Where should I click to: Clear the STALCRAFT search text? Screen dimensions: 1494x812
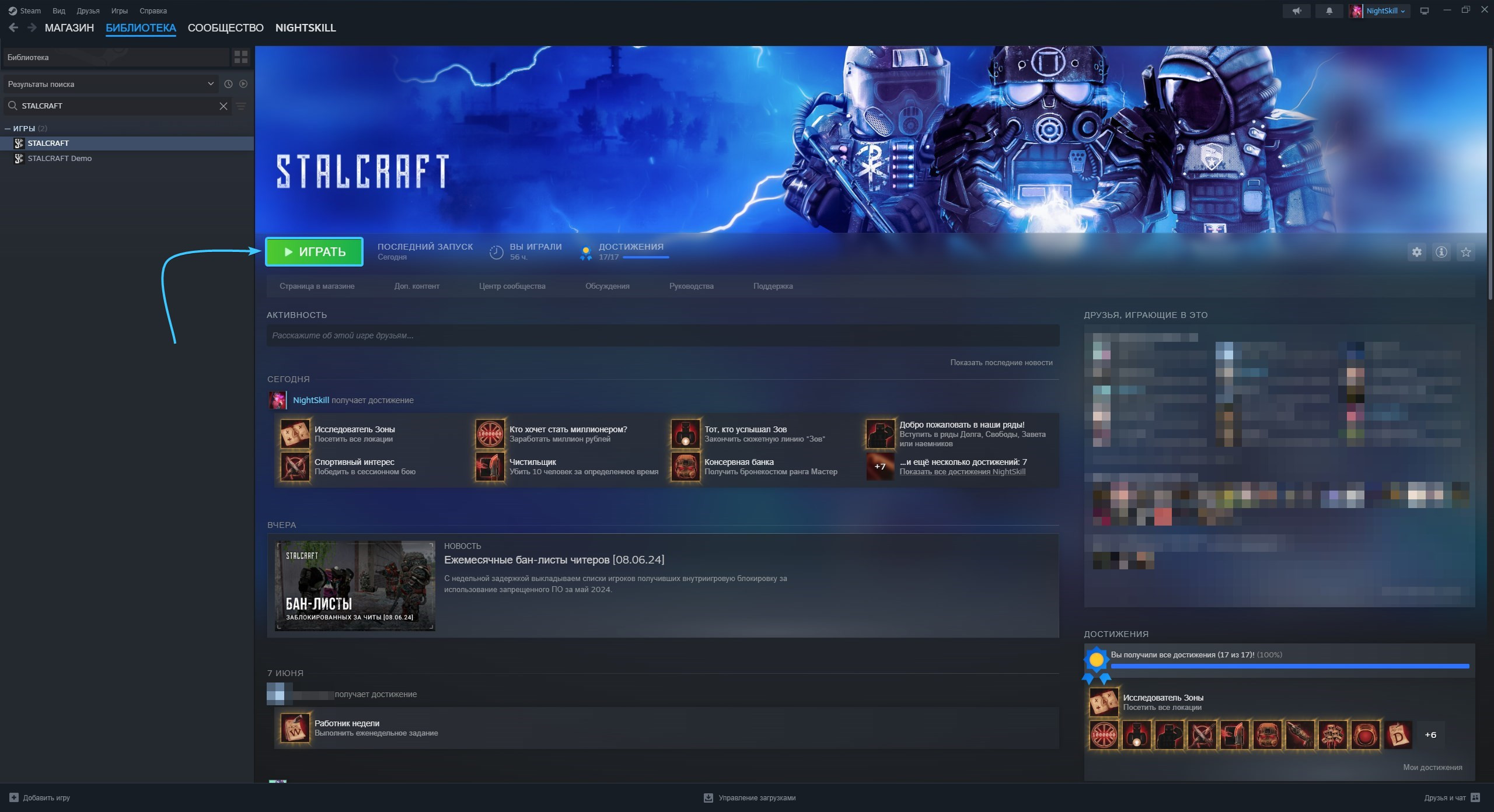[x=223, y=106]
